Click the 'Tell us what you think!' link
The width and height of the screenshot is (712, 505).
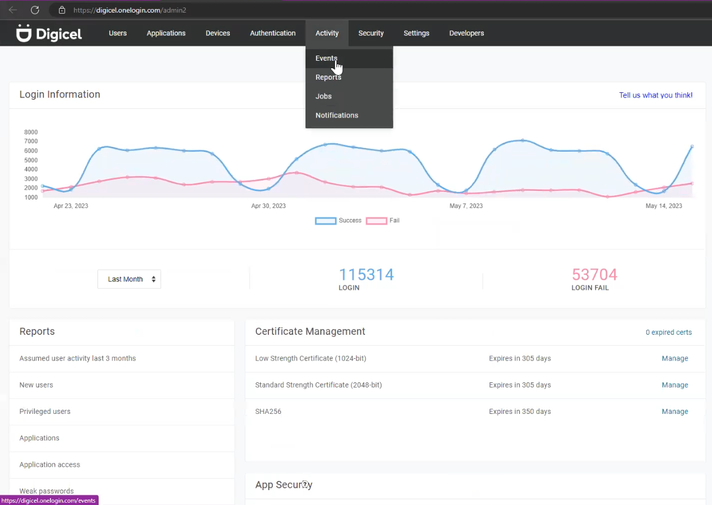click(x=655, y=95)
